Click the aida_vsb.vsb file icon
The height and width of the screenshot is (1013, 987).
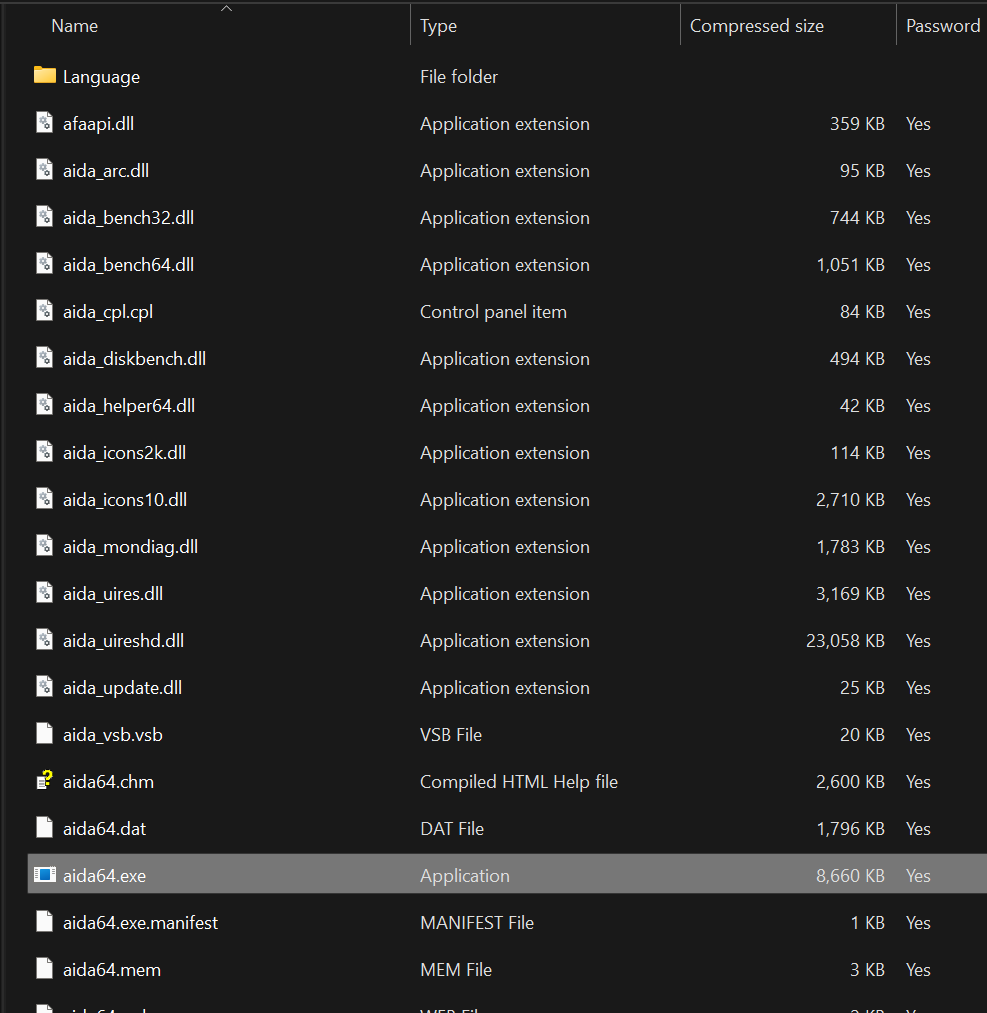click(x=45, y=734)
